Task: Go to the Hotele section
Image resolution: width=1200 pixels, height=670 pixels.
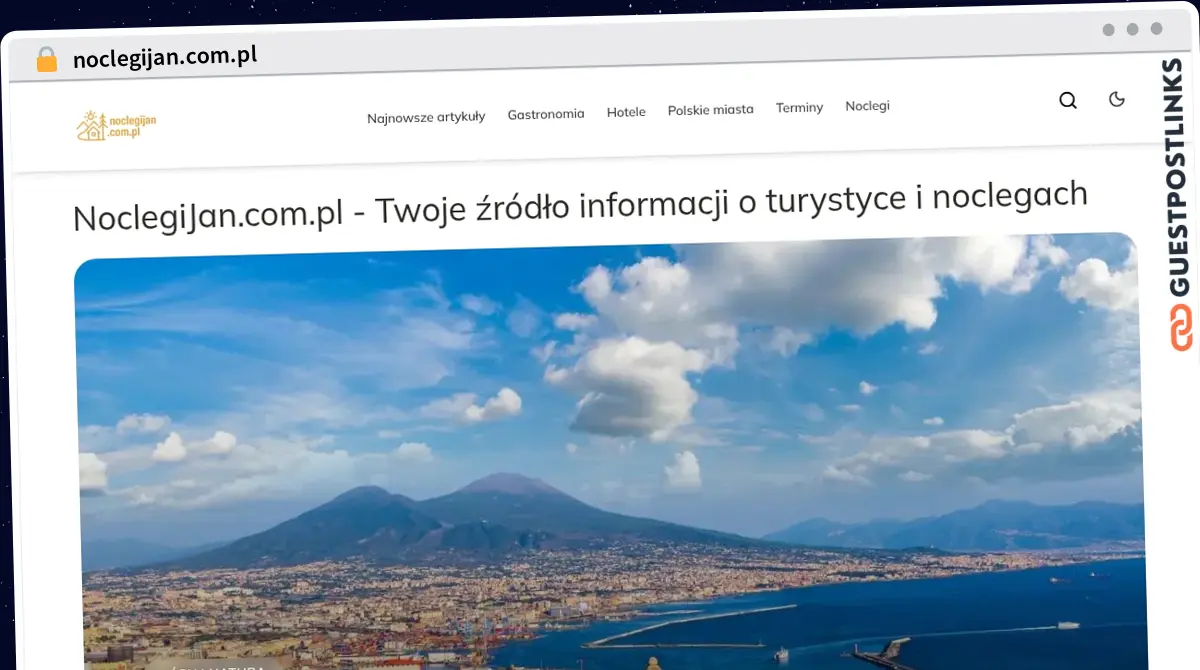Action: point(626,112)
